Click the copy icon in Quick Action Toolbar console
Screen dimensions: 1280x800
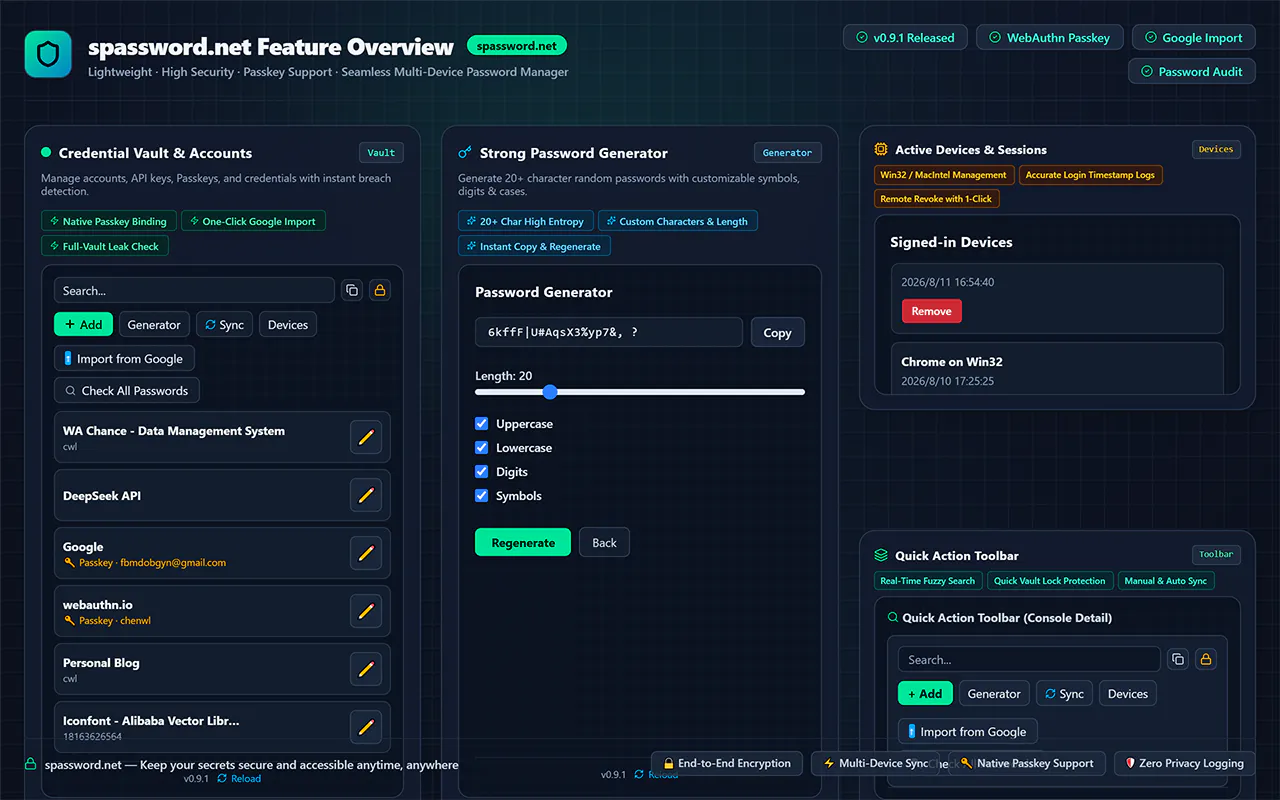point(1178,659)
